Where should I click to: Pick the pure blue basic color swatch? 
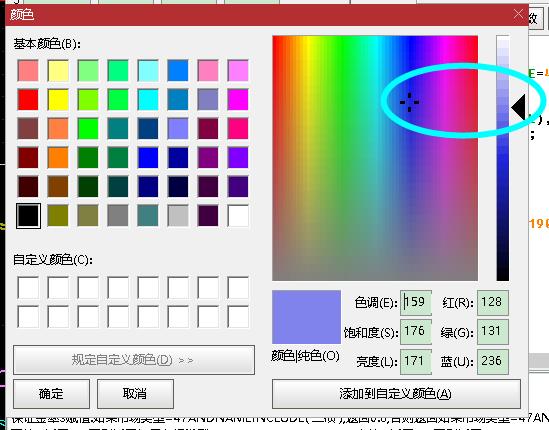[148, 158]
